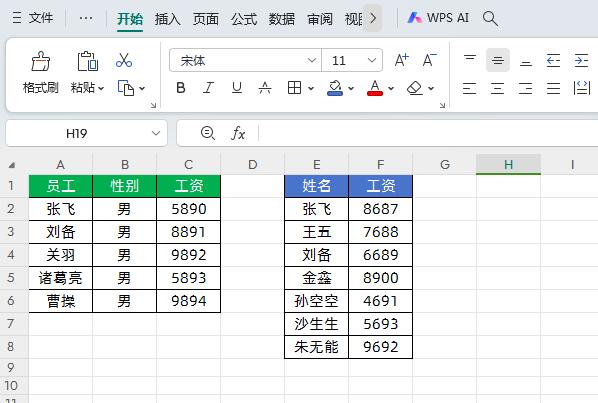This screenshot has height=403, width=598.
Task: Click the insert function fx icon
Action: pyautogui.click(x=238, y=133)
